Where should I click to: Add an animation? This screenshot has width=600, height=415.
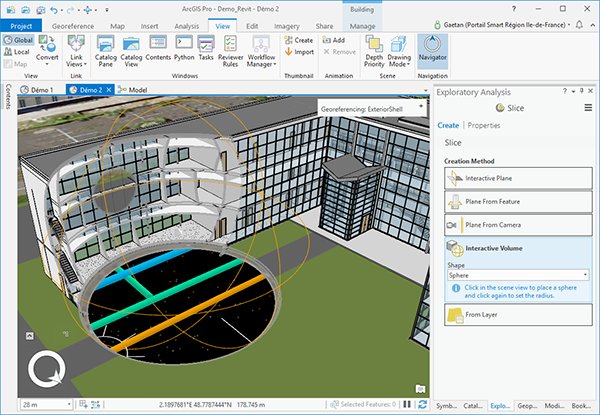pos(334,40)
